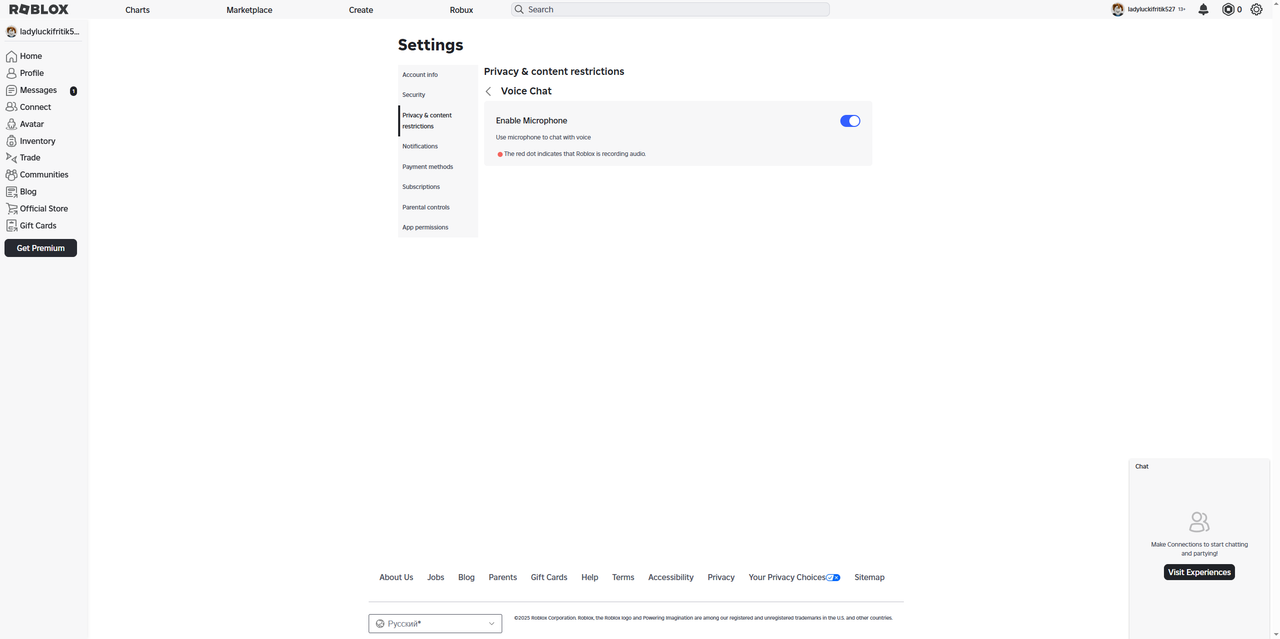Click the Get Premium button
Viewport: 1280px width, 639px height.
[x=41, y=248]
